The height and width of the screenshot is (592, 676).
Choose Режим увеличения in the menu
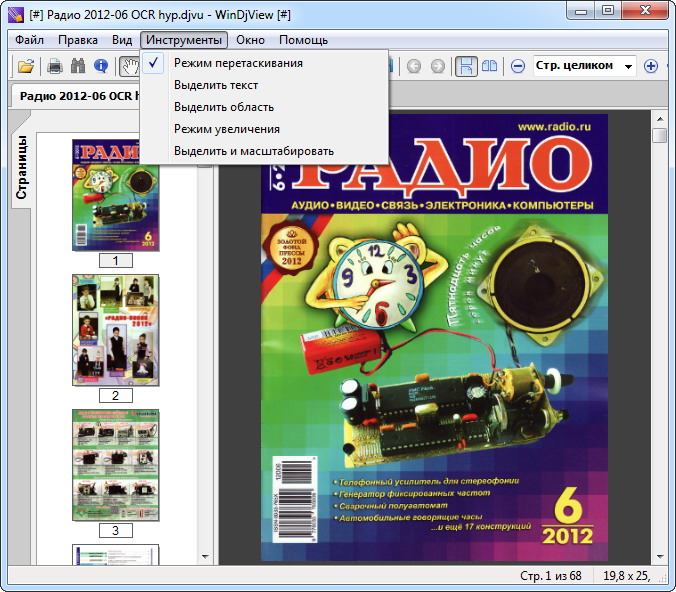(x=264, y=129)
